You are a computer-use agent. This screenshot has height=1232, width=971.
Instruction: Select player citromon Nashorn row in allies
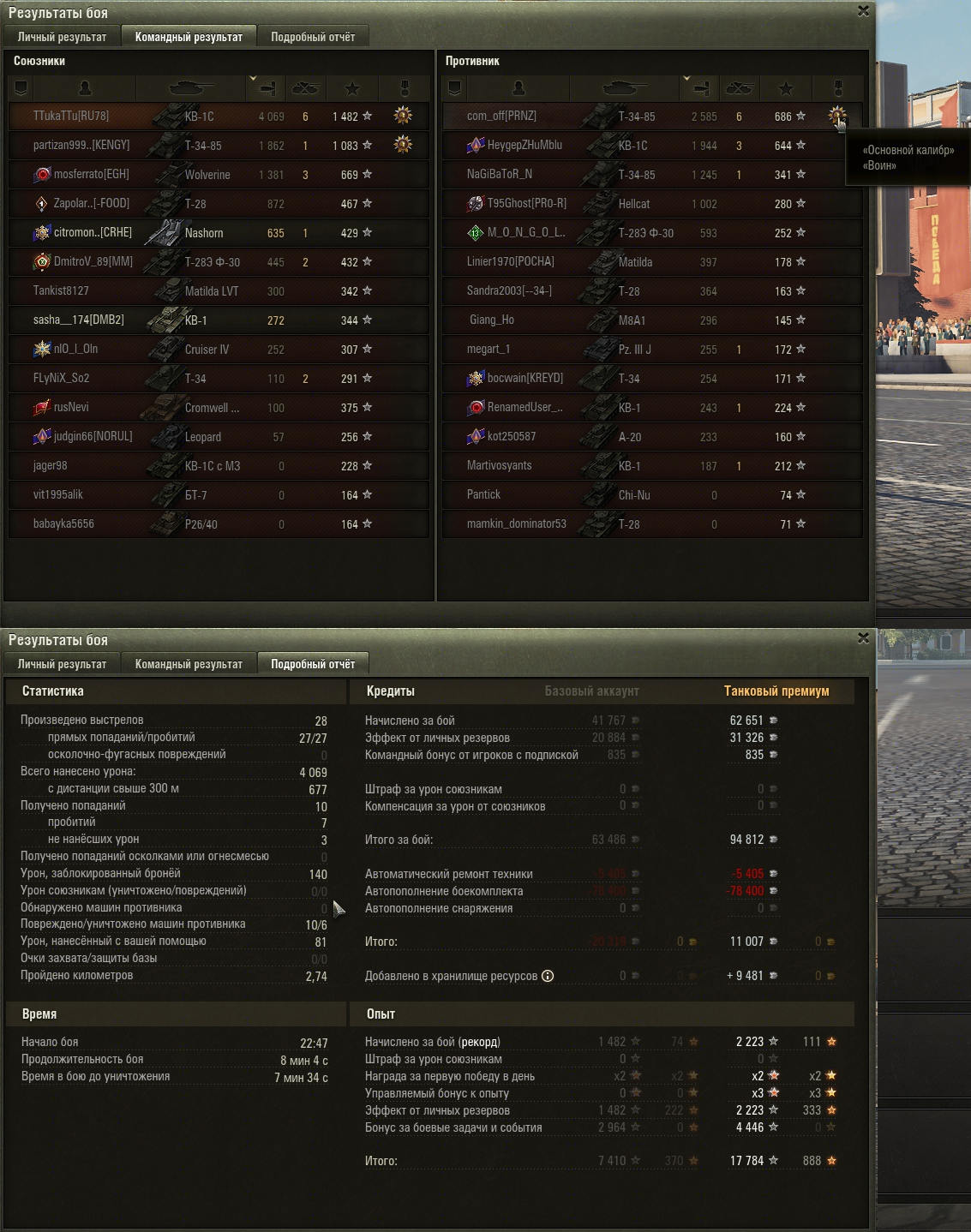219,233
